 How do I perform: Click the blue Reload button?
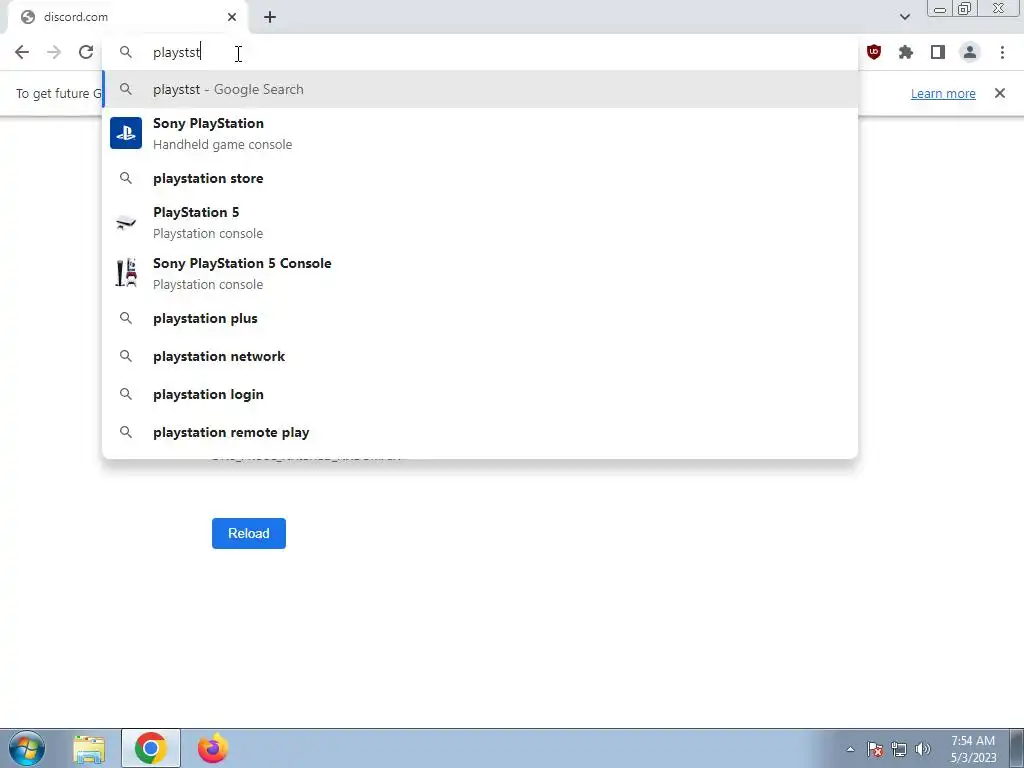click(x=249, y=534)
